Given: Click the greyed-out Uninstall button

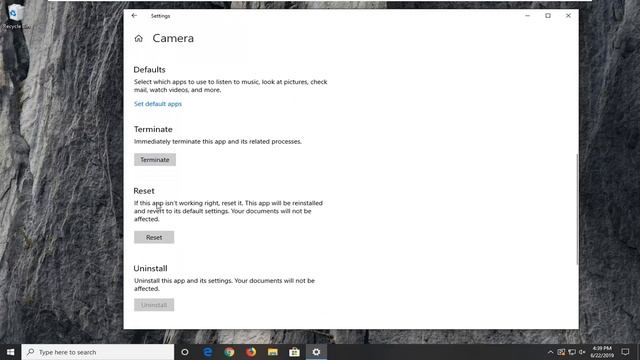Looking at the screenshot, I should tap(154, 305).
